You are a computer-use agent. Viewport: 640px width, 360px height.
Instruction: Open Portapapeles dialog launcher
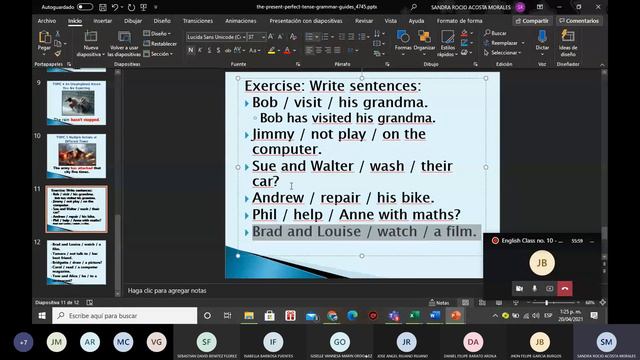click(x=69, y=64)
